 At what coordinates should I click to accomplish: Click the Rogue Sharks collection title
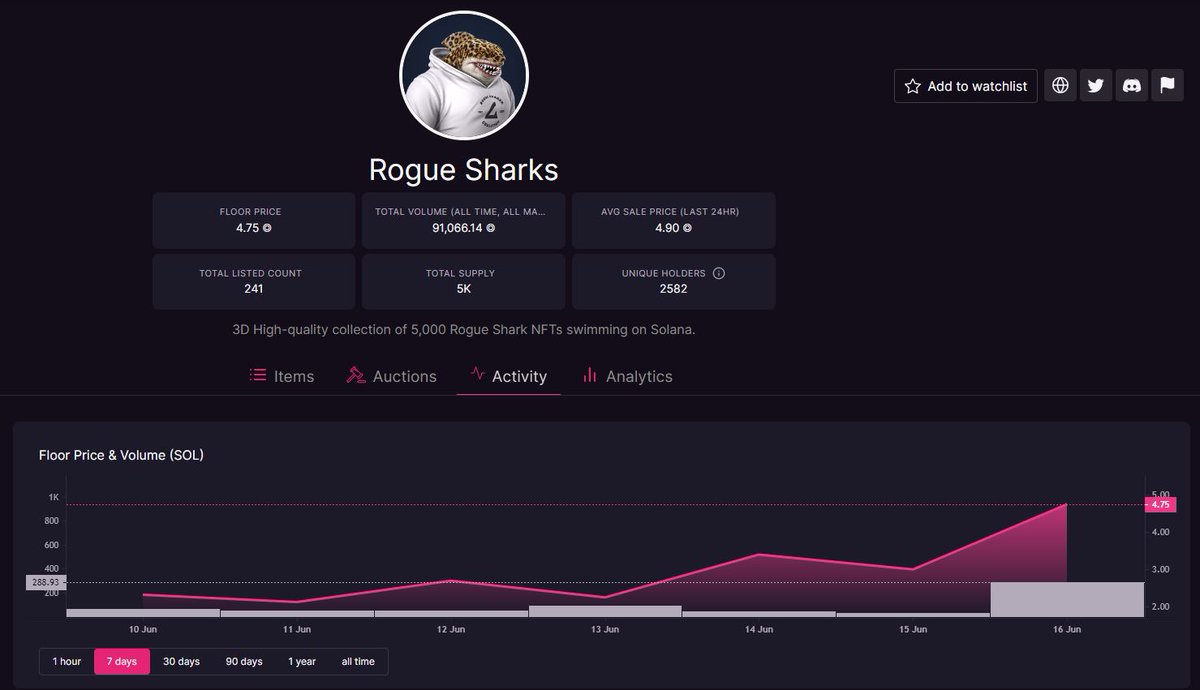(464, 169)
